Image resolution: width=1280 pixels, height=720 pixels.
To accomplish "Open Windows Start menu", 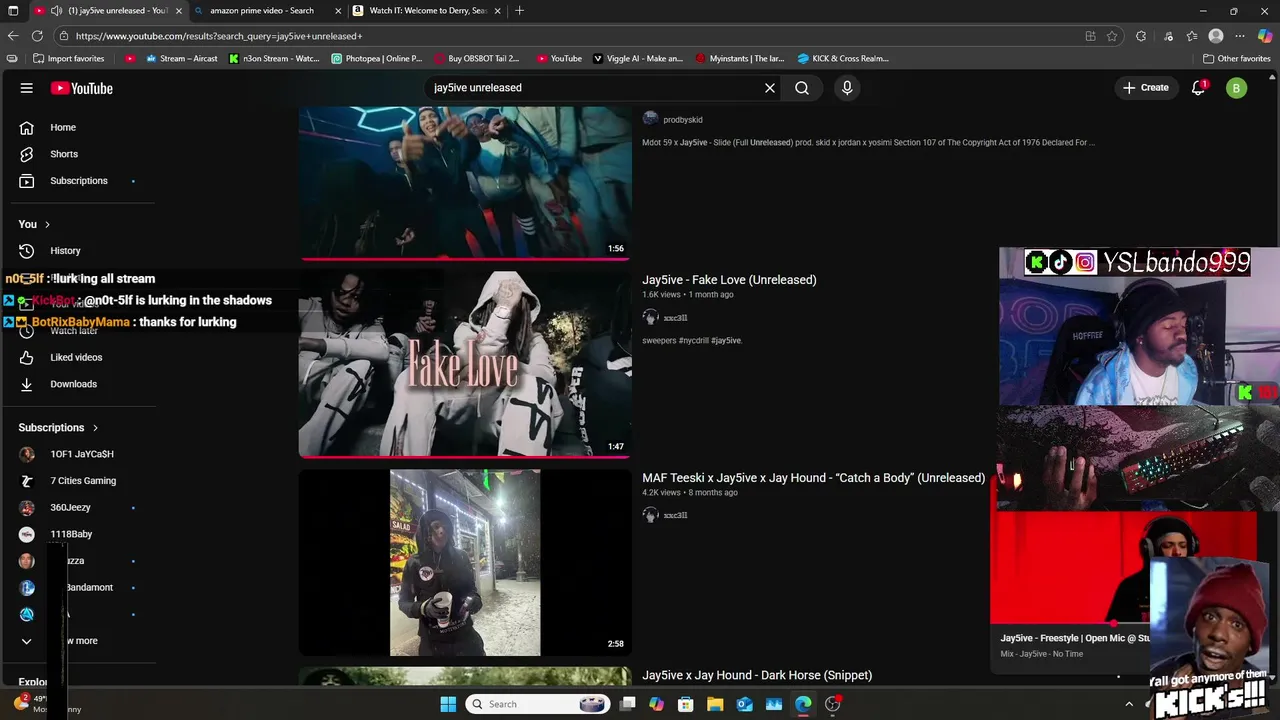I will (448, 704).
